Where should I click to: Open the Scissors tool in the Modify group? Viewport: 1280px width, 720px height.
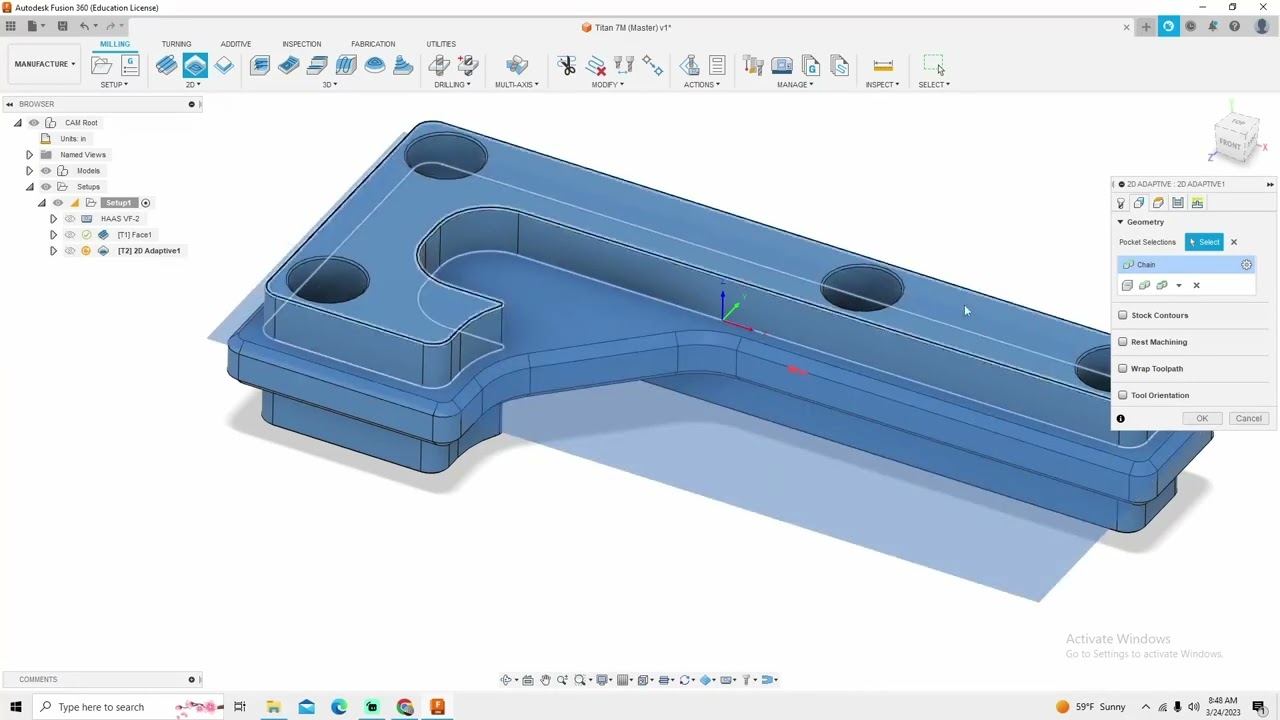coord(567,65)
